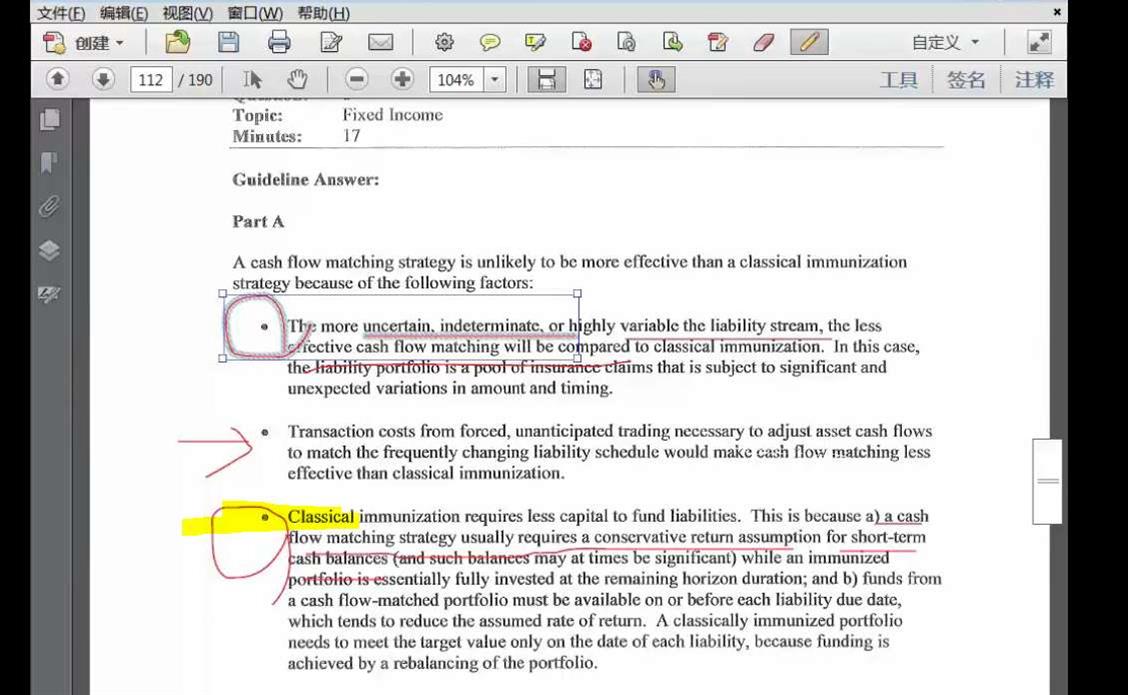Image resolution: width=1128 pixels, height=695 pixels.
Task: Select the highlight text tool icon
Action: [x=535, y=42]
